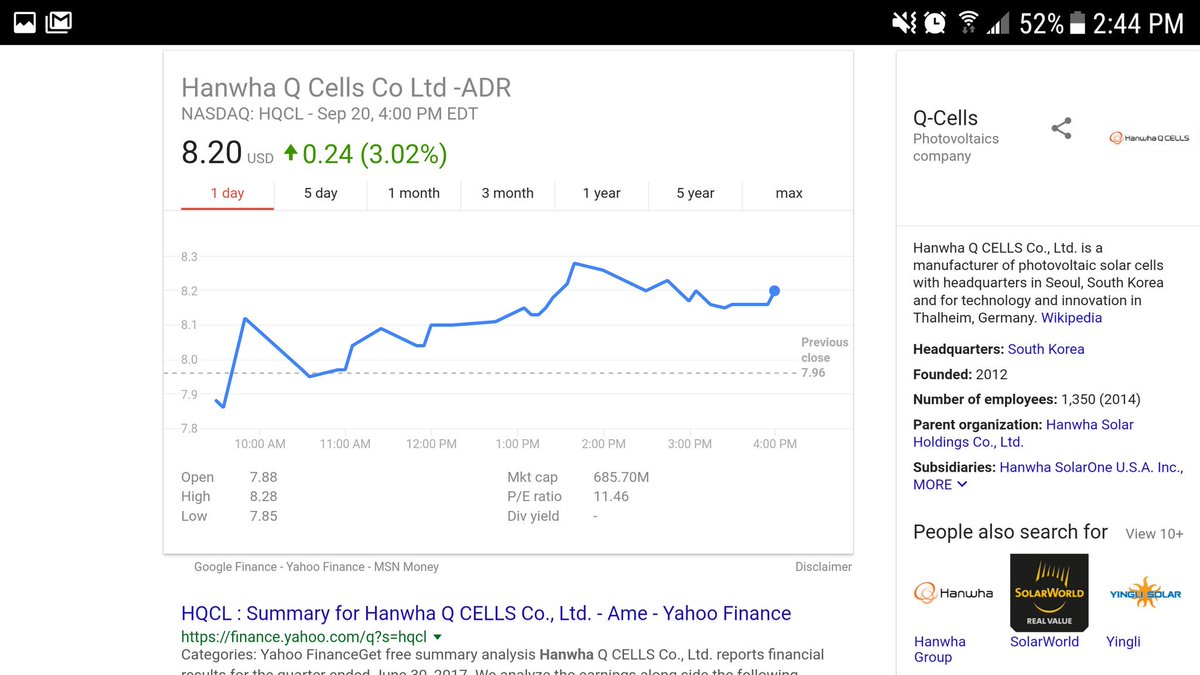Viewport: 1200px width, 675px height.
Task: Switch to the 3 month chart tab
Action: click(x=507, y=193)
